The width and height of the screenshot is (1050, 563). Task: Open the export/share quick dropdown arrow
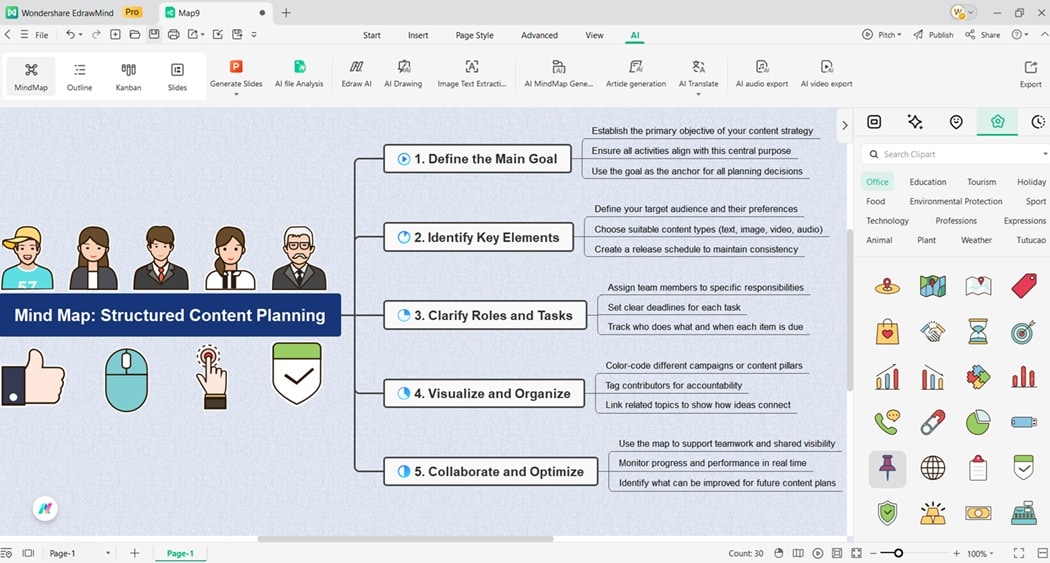click(x=202, y=35)
